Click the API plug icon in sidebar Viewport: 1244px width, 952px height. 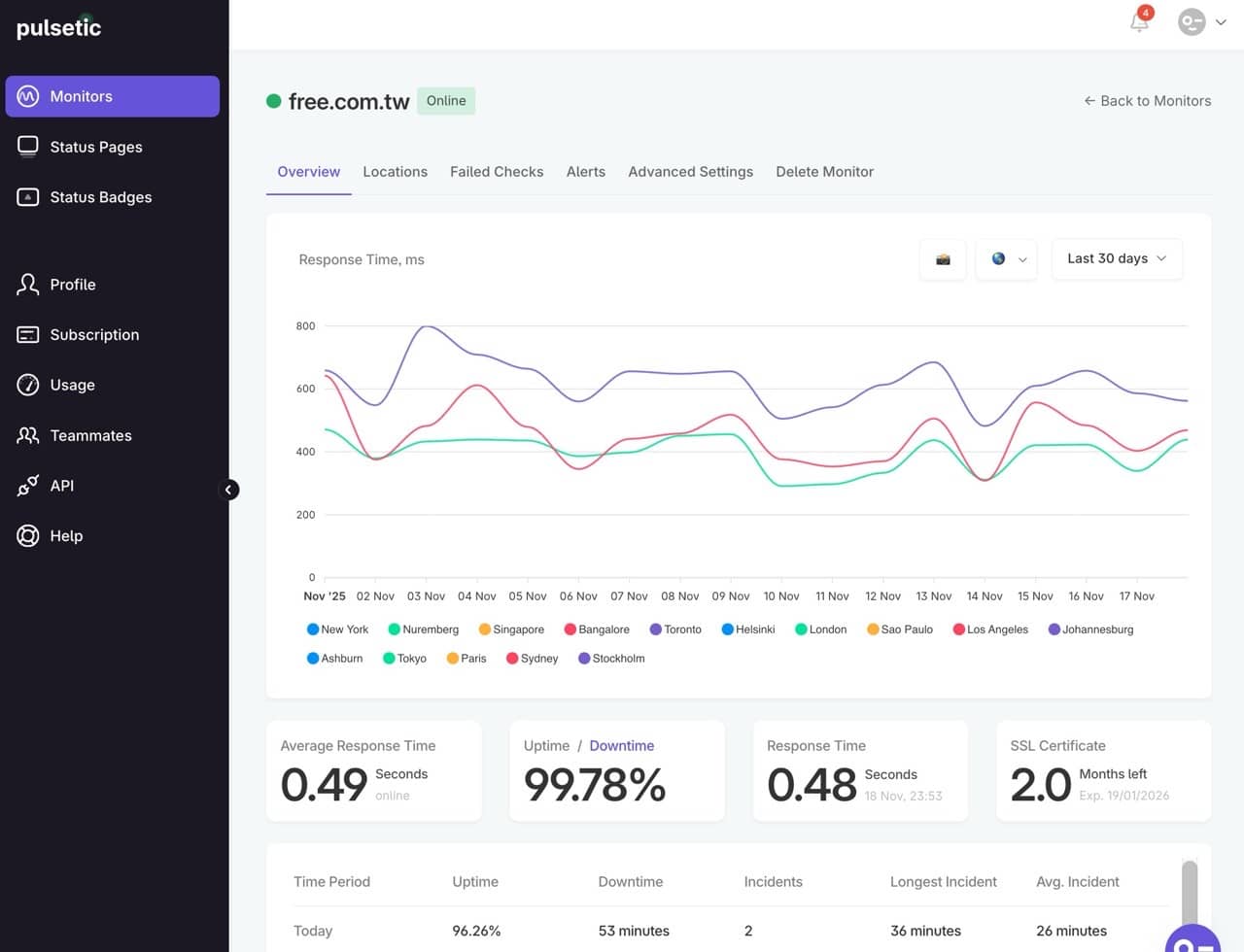(28, 486)
